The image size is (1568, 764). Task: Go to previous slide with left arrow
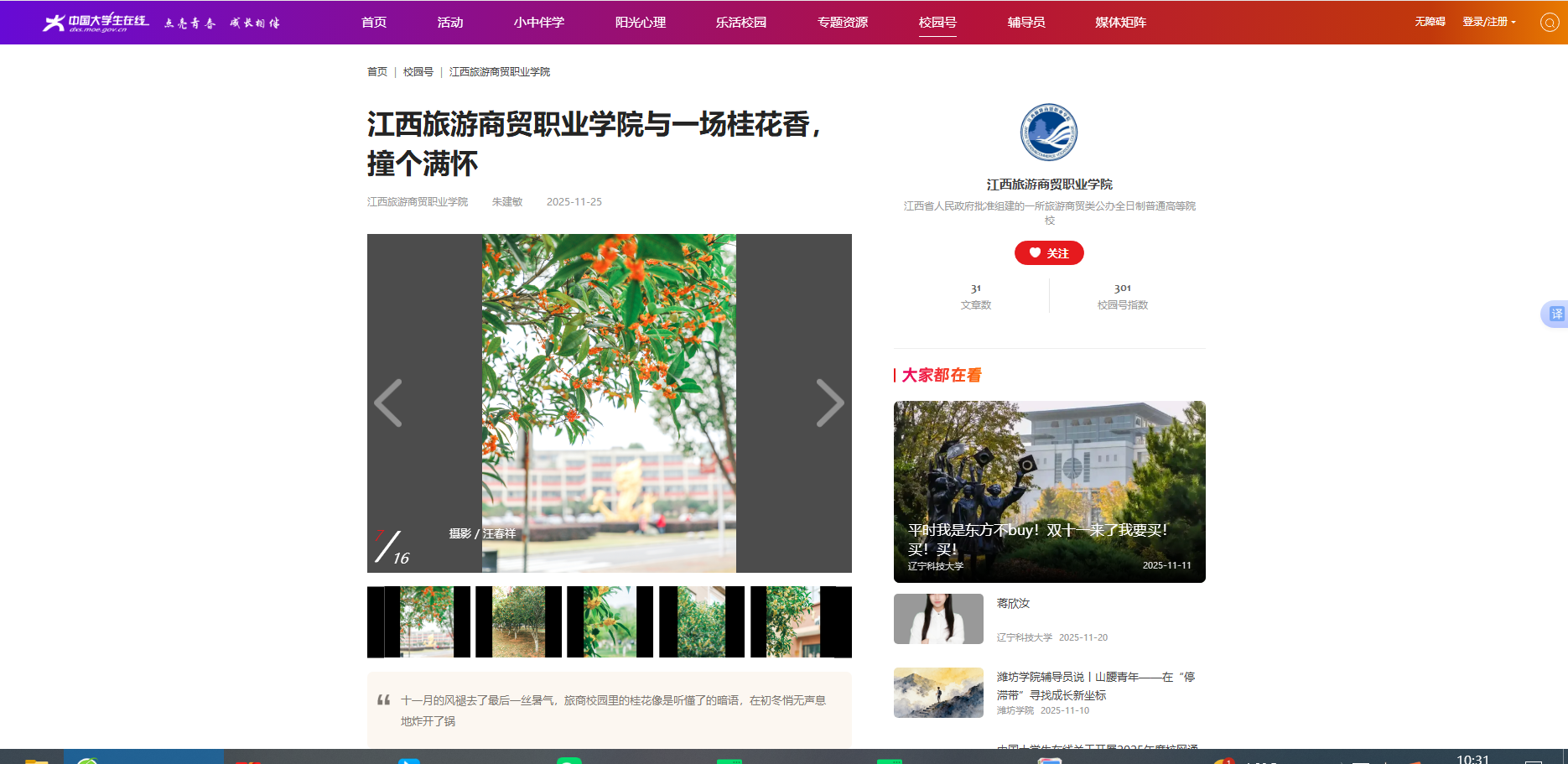[x=388, y=403]
